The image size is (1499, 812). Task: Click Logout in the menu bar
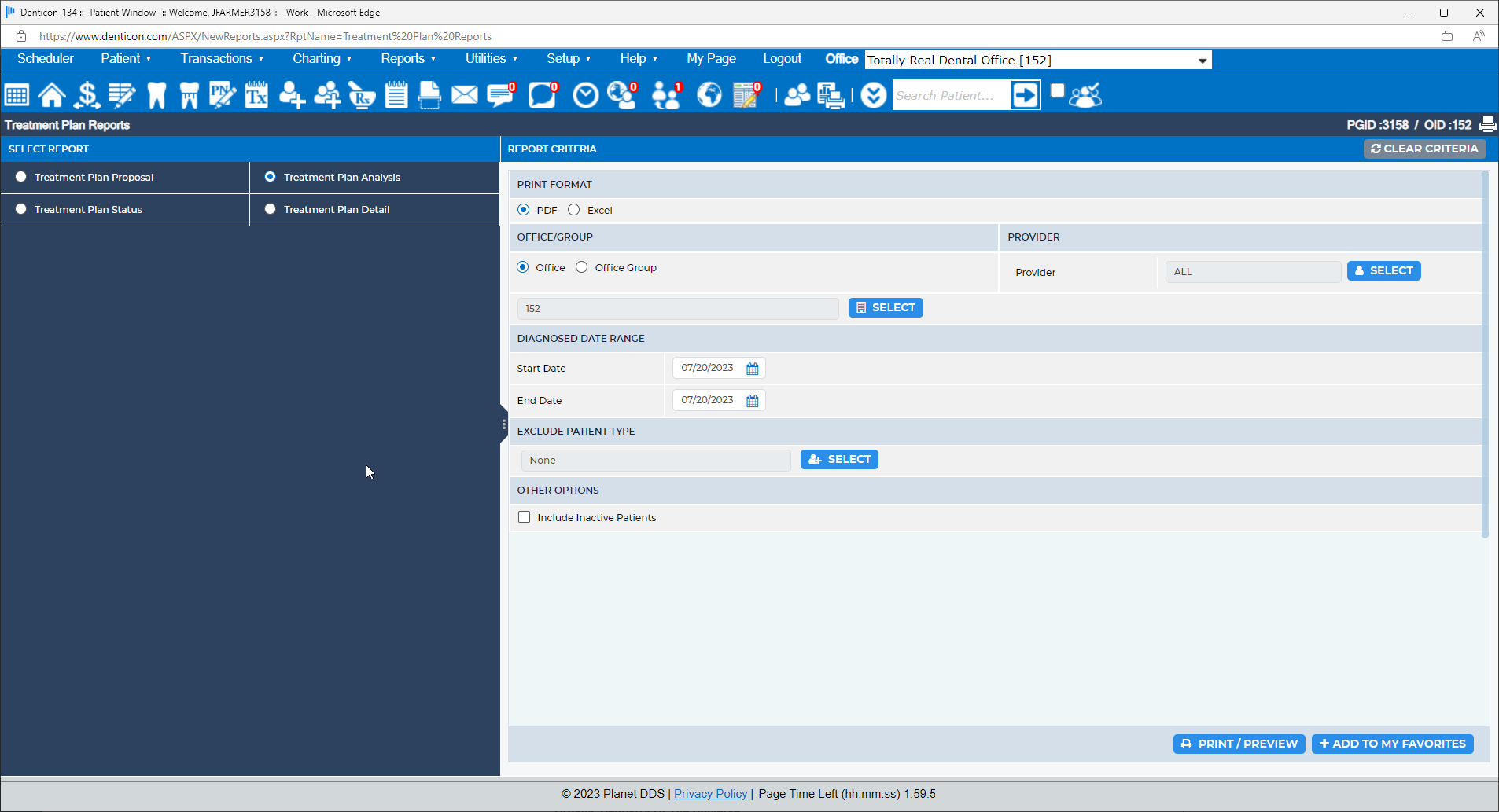[782, 59]
